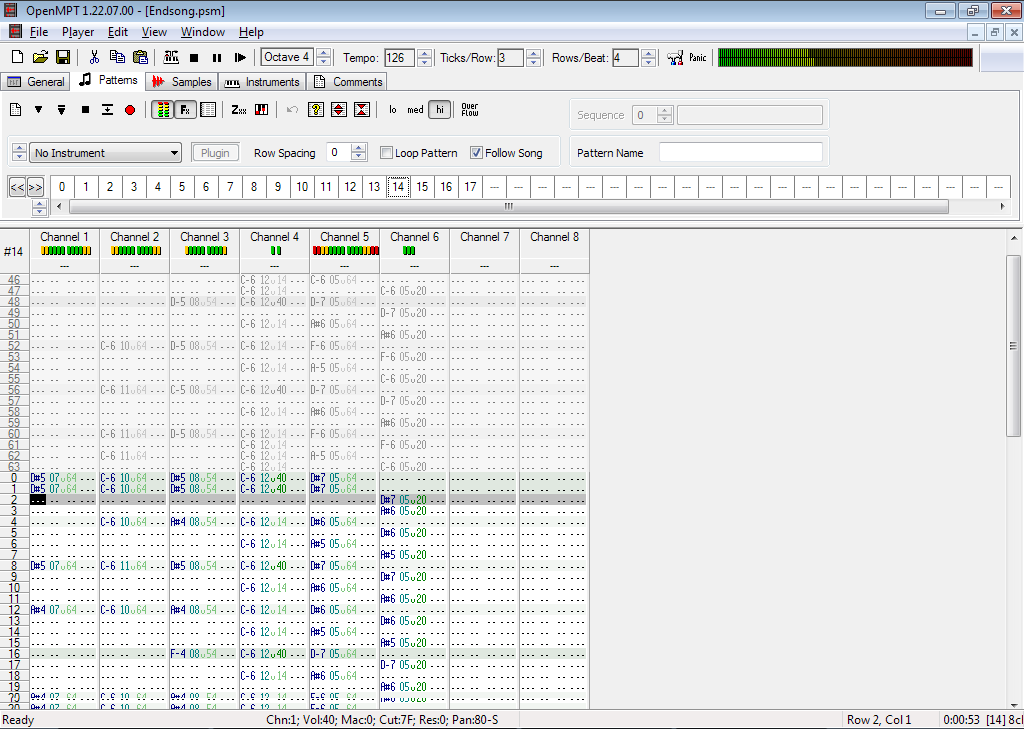The image size is (1024, 729).
Task: Select pattern 10 in the order list
Action: click(x=301, y=187)
